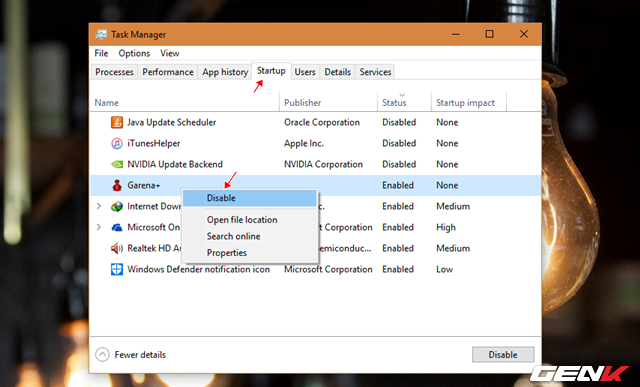The width and height of the screenshot is (640, 387).
Task: Click Medium impact of Realtek HD Audio row
Action: click(453, 248)
